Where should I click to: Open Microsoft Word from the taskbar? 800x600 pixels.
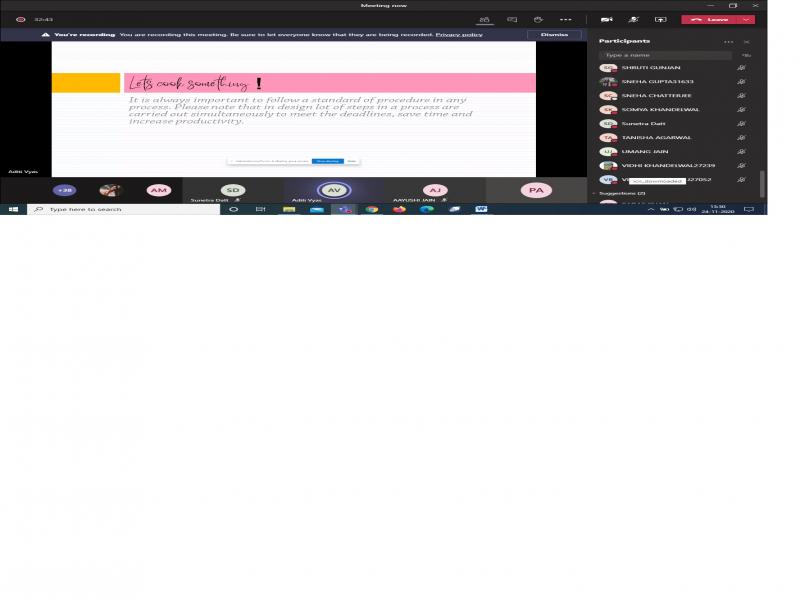[x=480, y=209]
